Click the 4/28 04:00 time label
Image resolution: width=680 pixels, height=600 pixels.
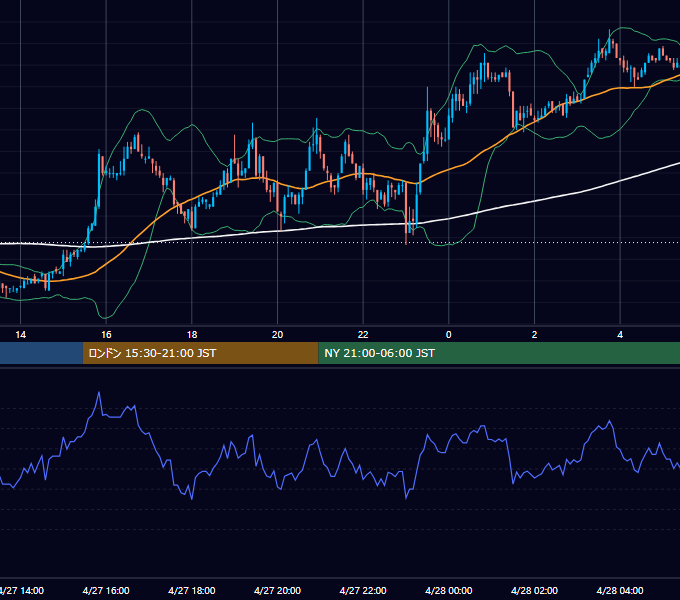[620, 590]
